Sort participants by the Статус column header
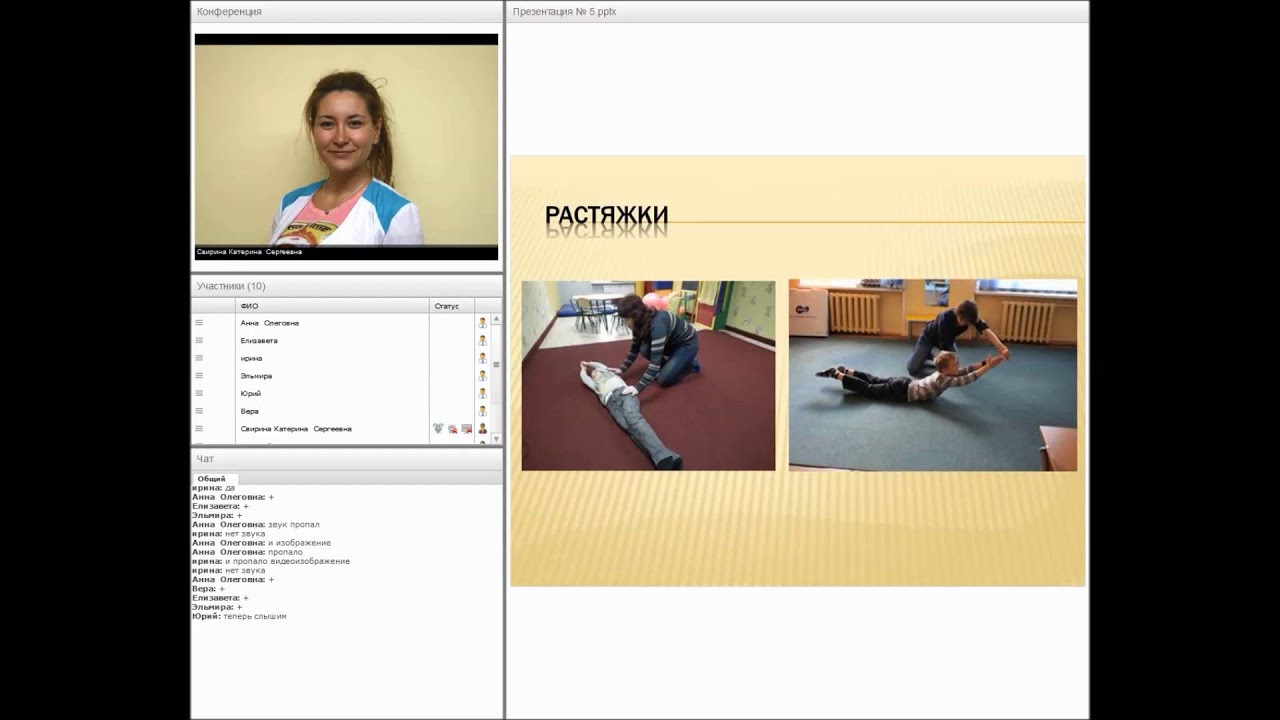Image resolution: width=1280 pixels, height=720 pixels. pos(452,306)
